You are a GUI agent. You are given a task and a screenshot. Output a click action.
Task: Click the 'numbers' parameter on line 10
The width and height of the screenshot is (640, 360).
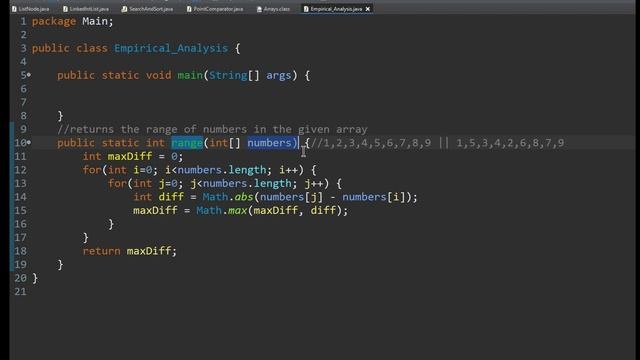269,142
